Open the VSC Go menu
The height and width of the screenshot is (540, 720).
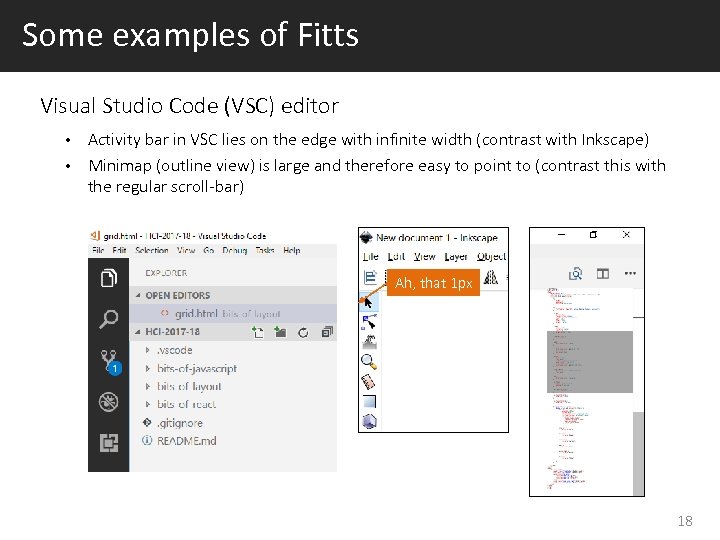click(209, 250)
